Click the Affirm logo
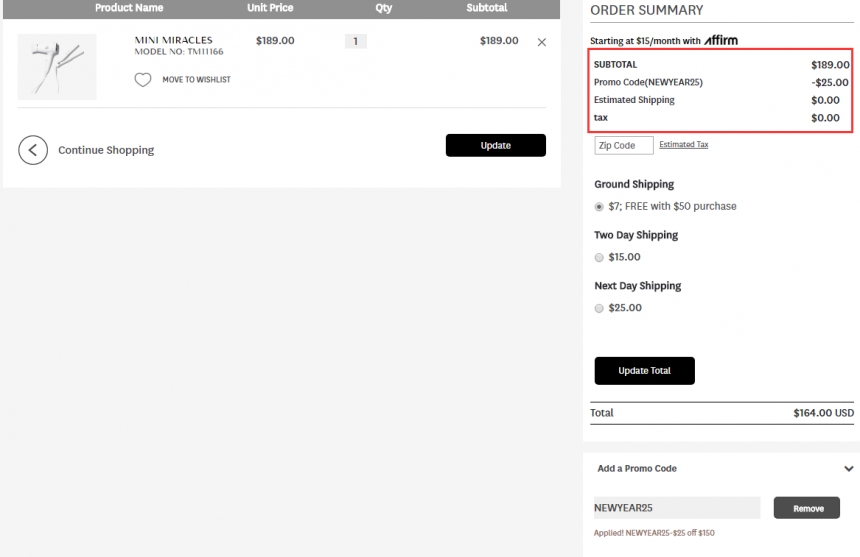The height and width of the screenshot is (557, 860). click(x=721, y=41)
